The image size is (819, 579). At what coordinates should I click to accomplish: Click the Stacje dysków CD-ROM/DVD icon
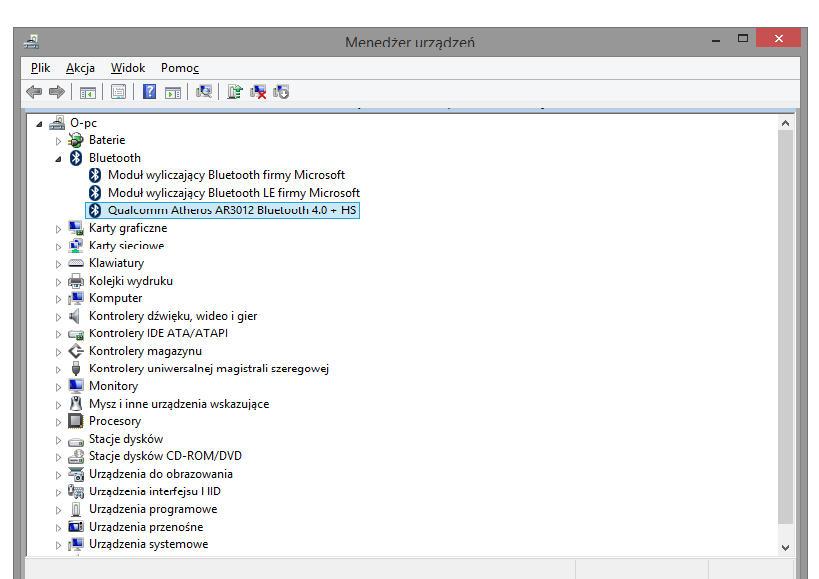coord(76,456)
